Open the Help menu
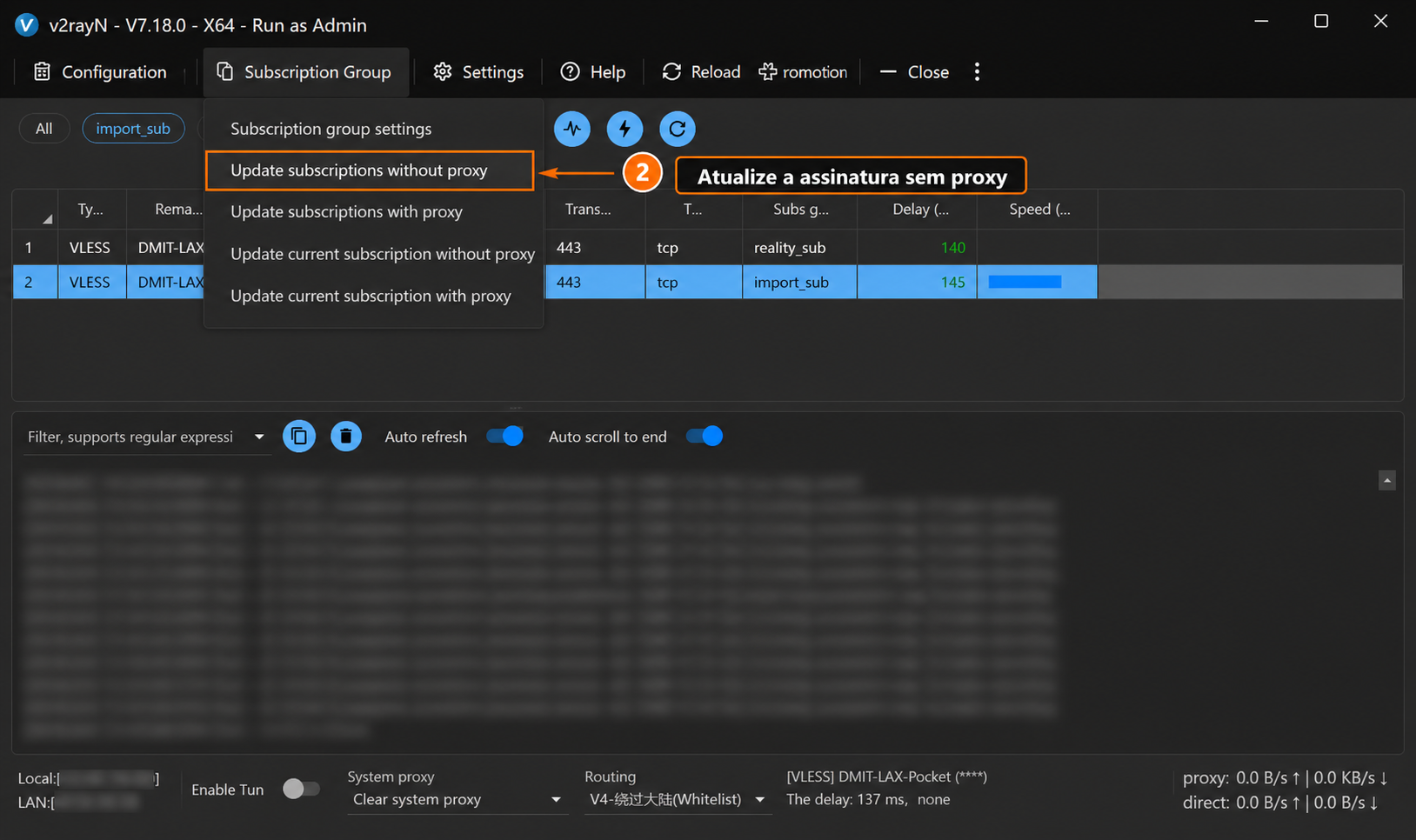Screen dimensions: 1416x840 (593, 72)
